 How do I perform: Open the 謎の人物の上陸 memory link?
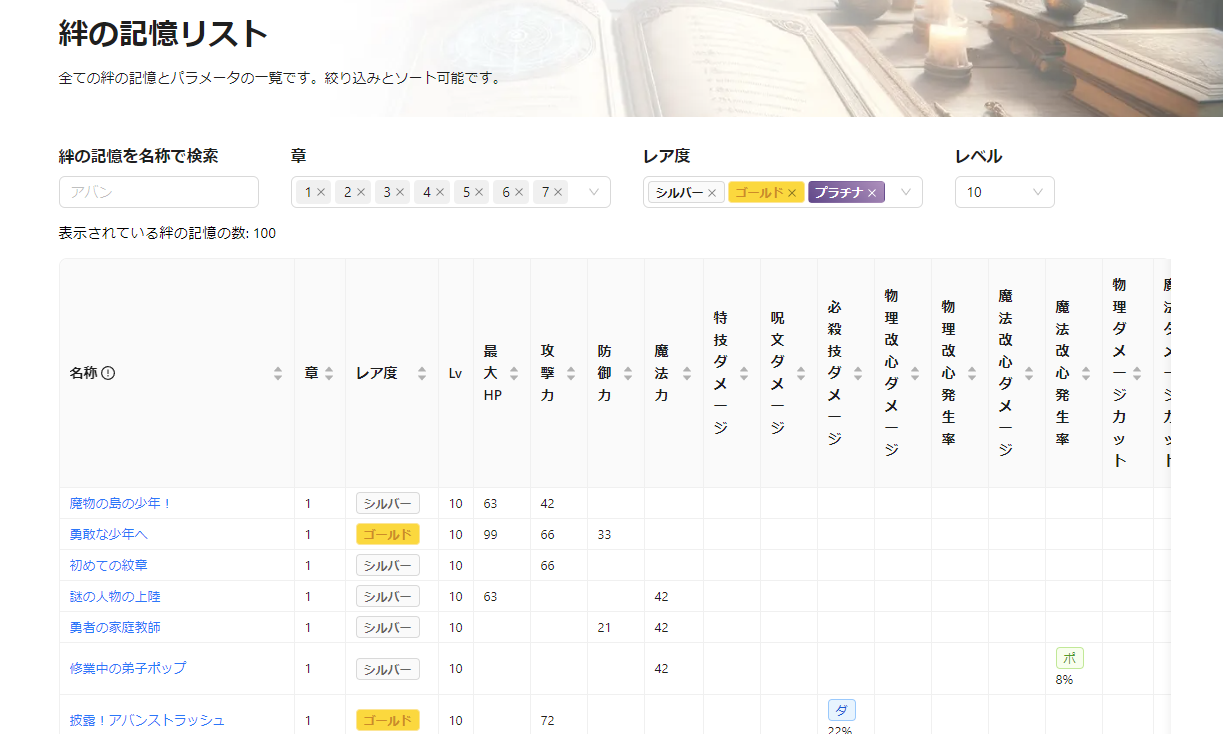(115, 596)
